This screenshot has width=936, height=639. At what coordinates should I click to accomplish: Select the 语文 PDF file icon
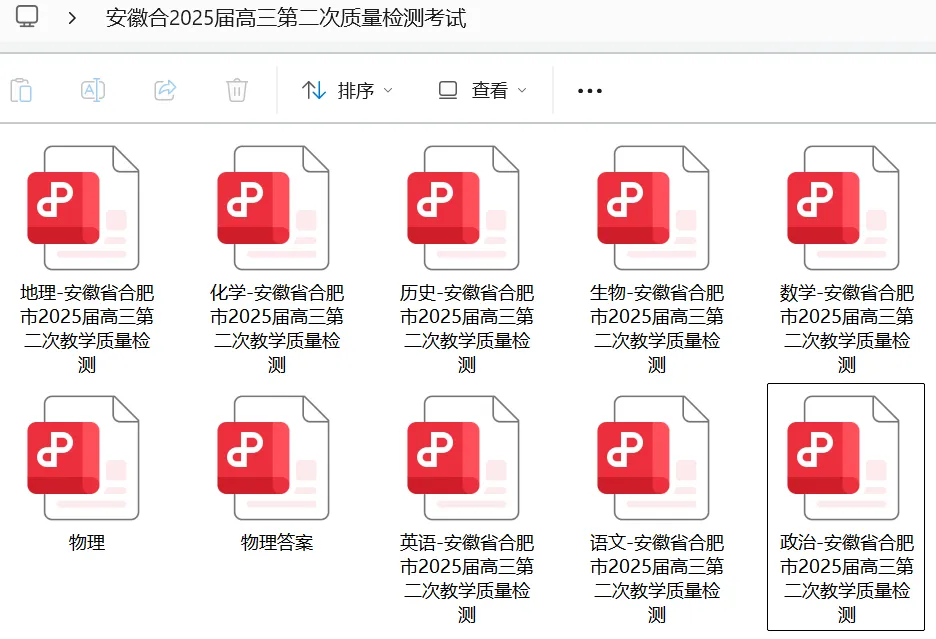coord(653,458)
